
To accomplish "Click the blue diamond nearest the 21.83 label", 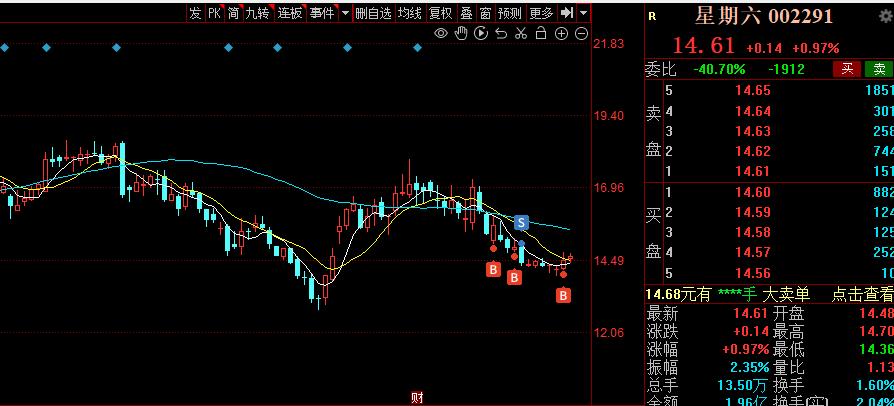I will [417, 48].
